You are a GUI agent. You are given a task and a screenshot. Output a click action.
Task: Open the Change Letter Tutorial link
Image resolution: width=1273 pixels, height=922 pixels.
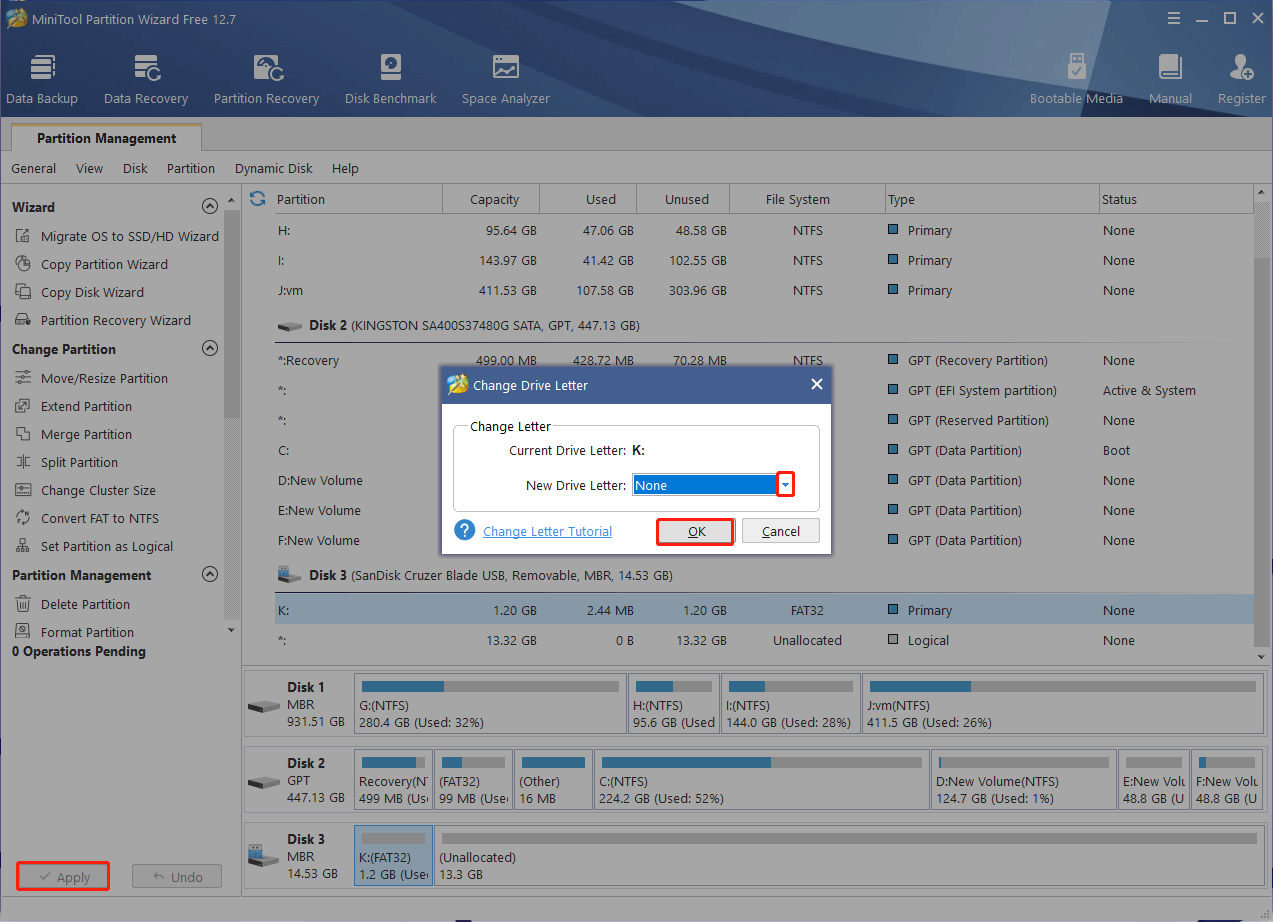coord(547,531)
